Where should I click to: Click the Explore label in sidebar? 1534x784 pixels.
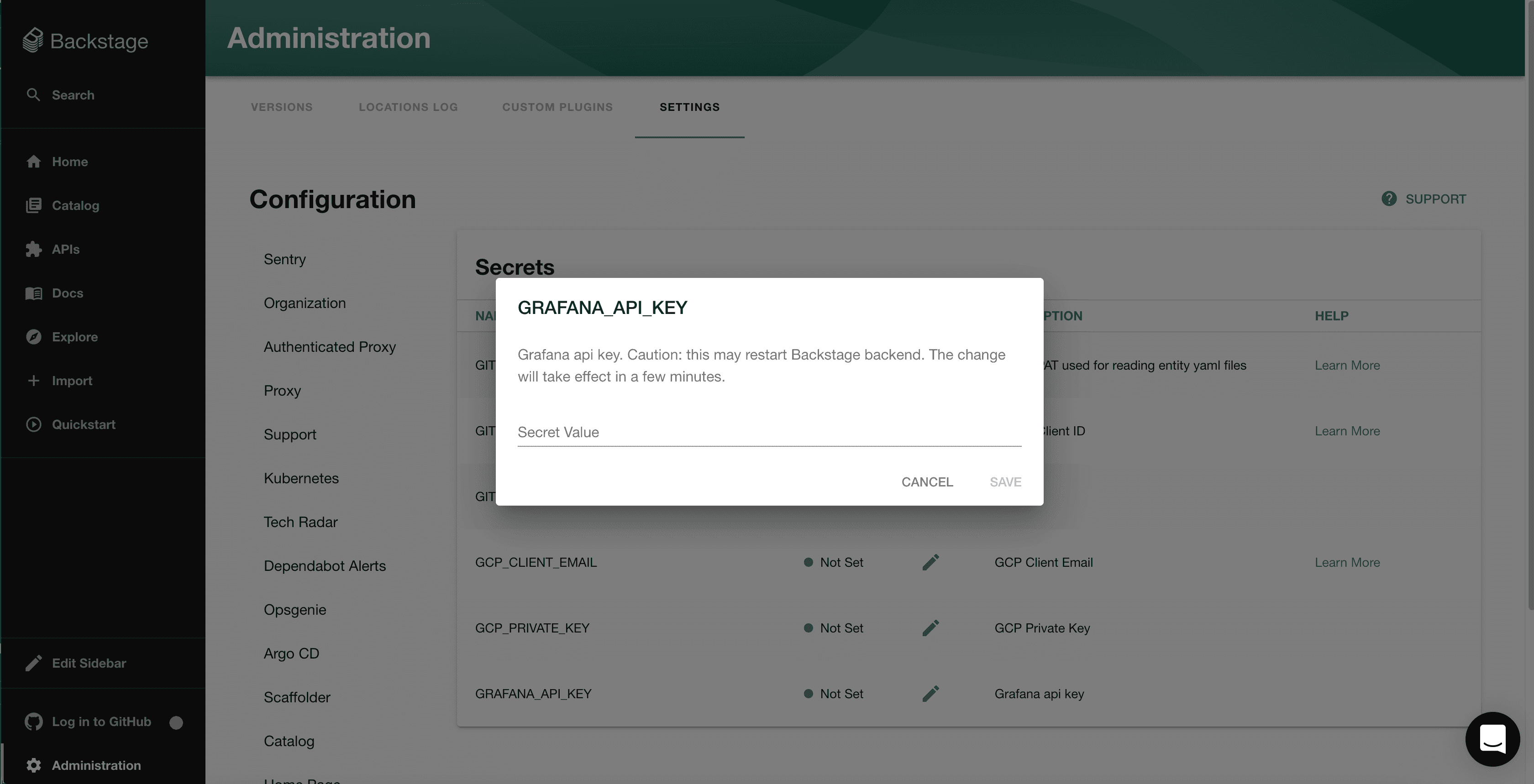point(74,337)
